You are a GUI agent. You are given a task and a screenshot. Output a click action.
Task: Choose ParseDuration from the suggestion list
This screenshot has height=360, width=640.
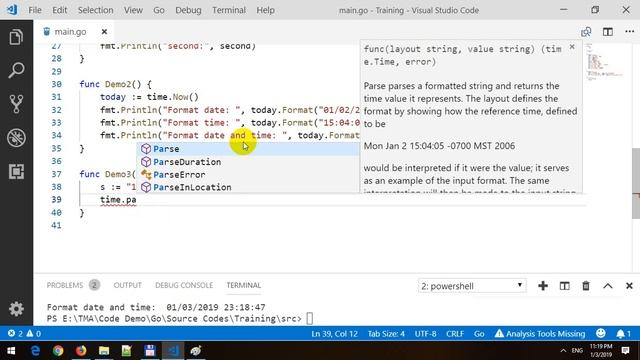click(248, 162)
